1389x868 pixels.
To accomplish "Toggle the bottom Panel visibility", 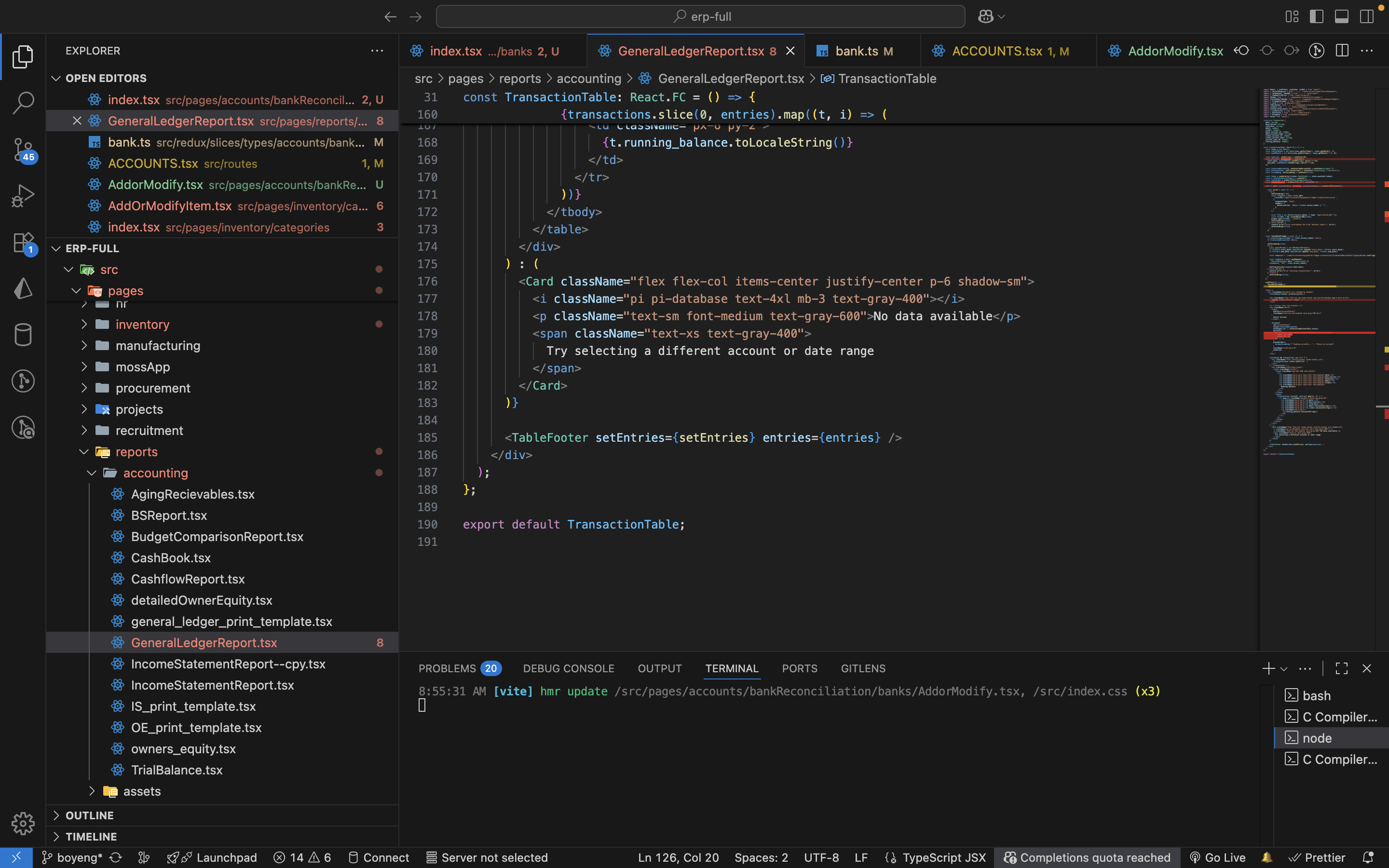I will (x=1341, y=17).
